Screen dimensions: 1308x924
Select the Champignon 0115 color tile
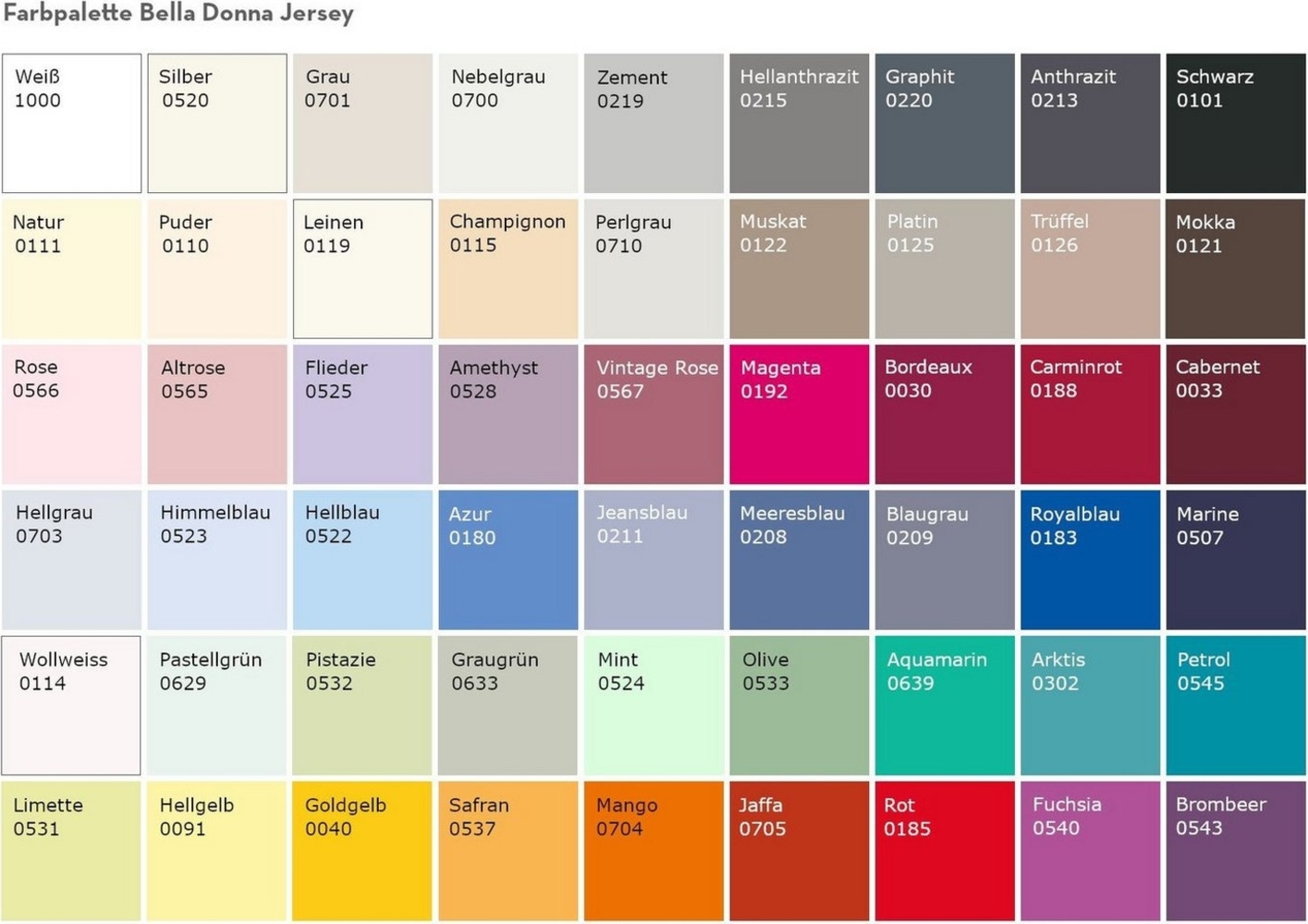[507, 269]
